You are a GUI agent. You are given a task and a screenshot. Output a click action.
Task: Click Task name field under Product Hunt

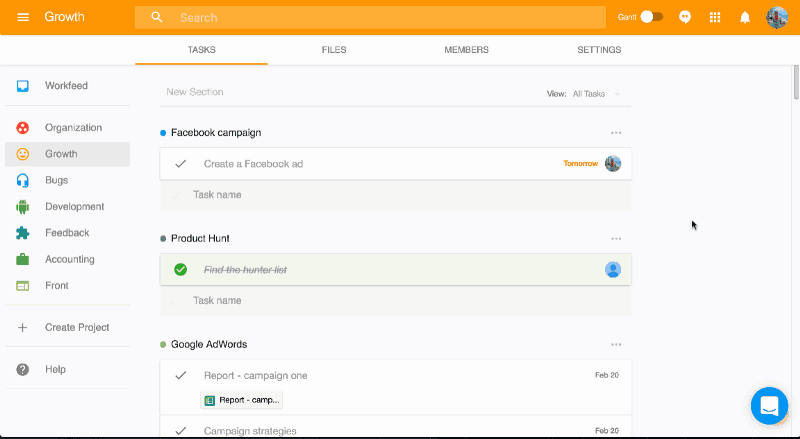(x=395, y=301)
